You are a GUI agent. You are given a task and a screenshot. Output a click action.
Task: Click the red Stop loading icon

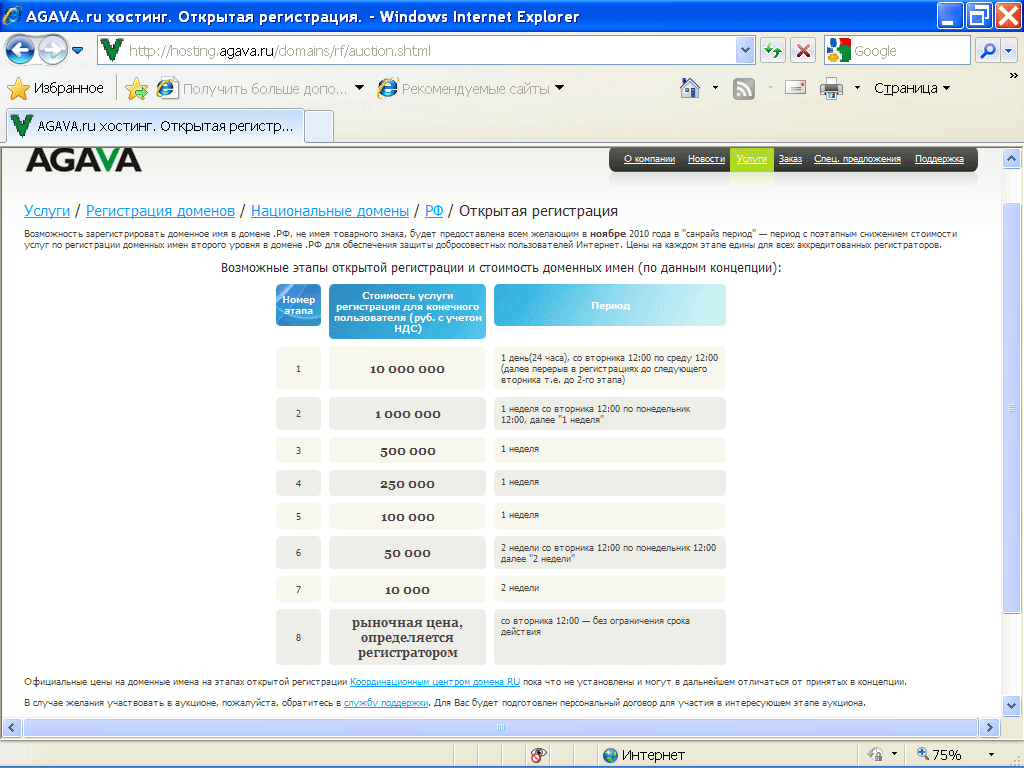tap(804, 50)
